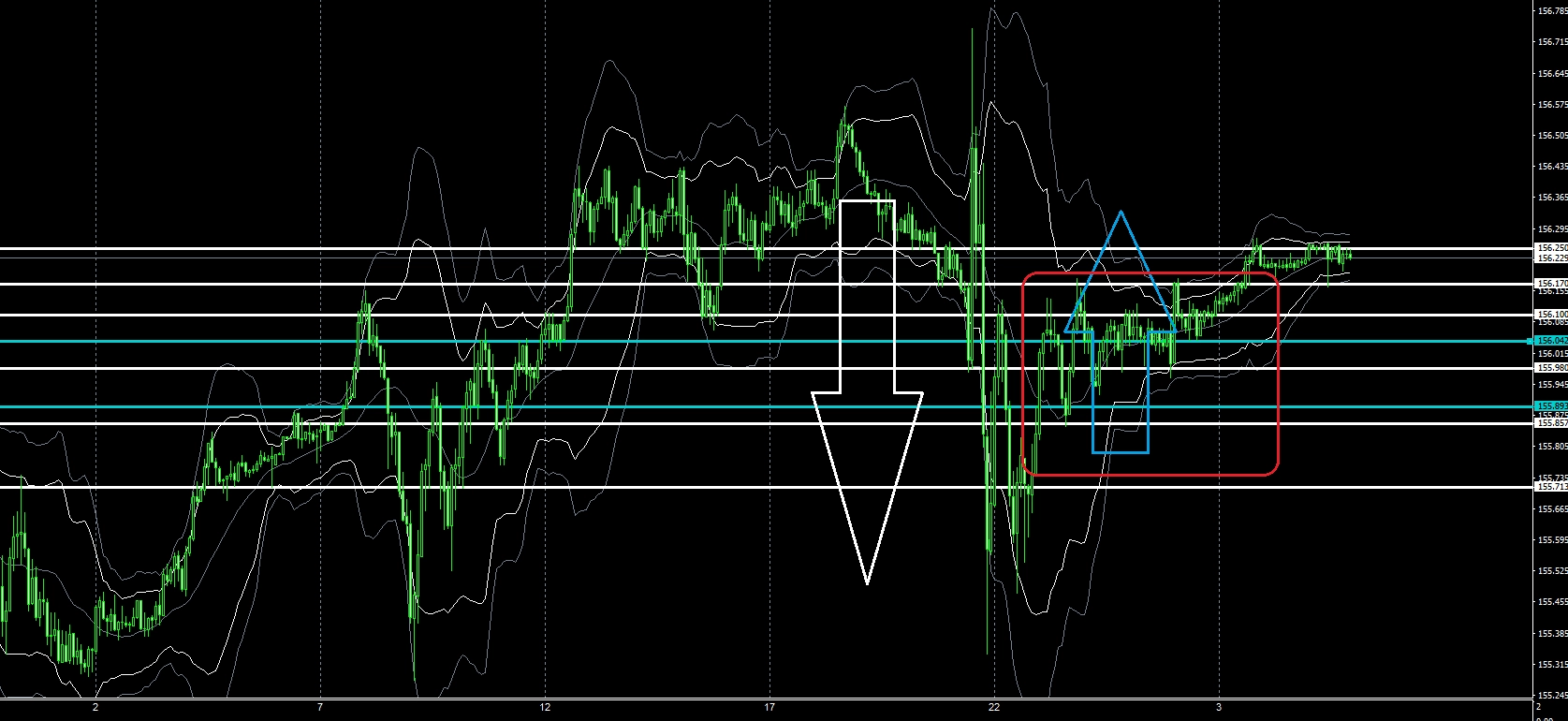Viewport: 1568px width, 721px height.
Task: Click the 156.715 price scale value
Action: 1551,42
